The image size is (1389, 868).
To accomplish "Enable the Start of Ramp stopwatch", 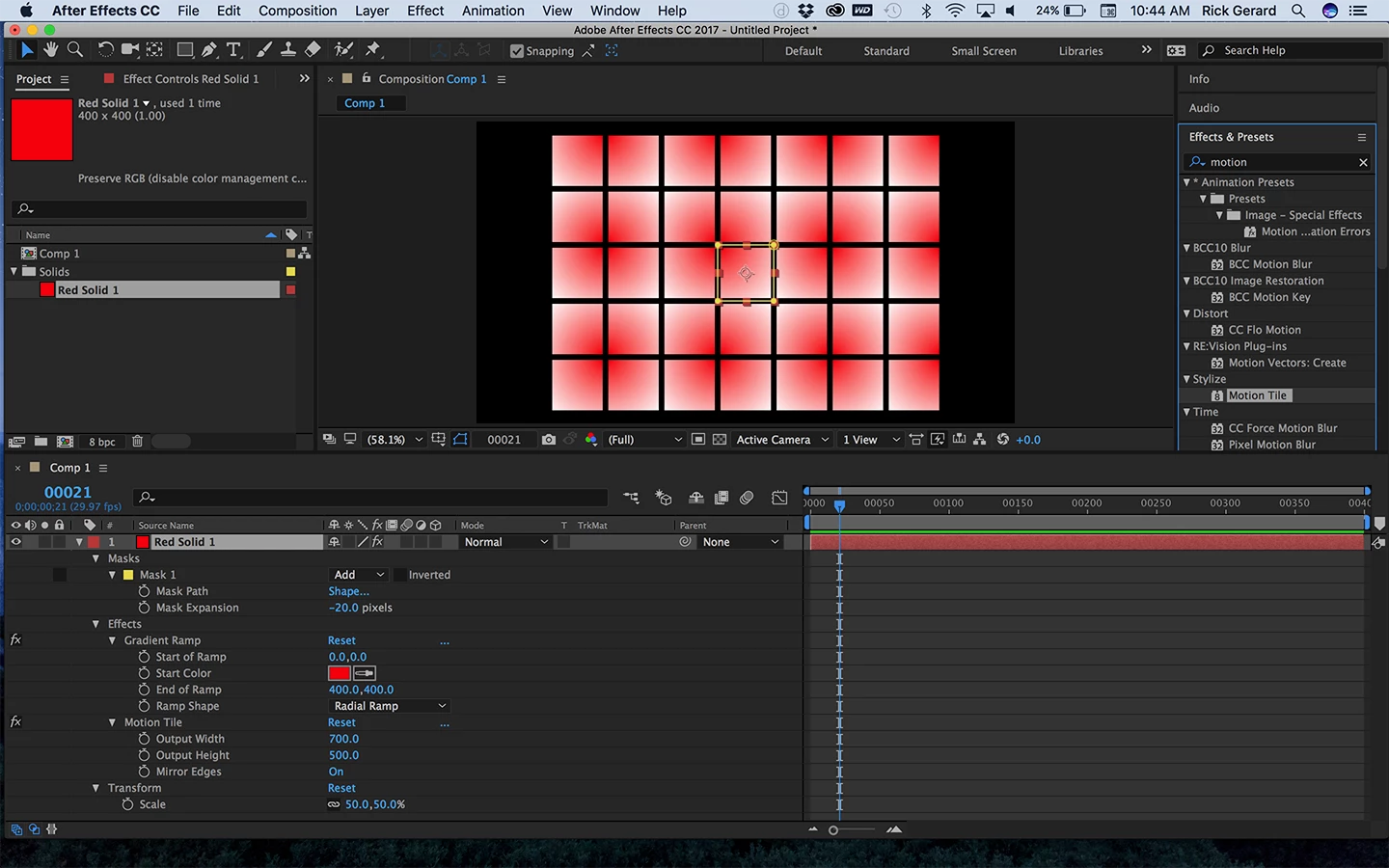I will 144,657.
